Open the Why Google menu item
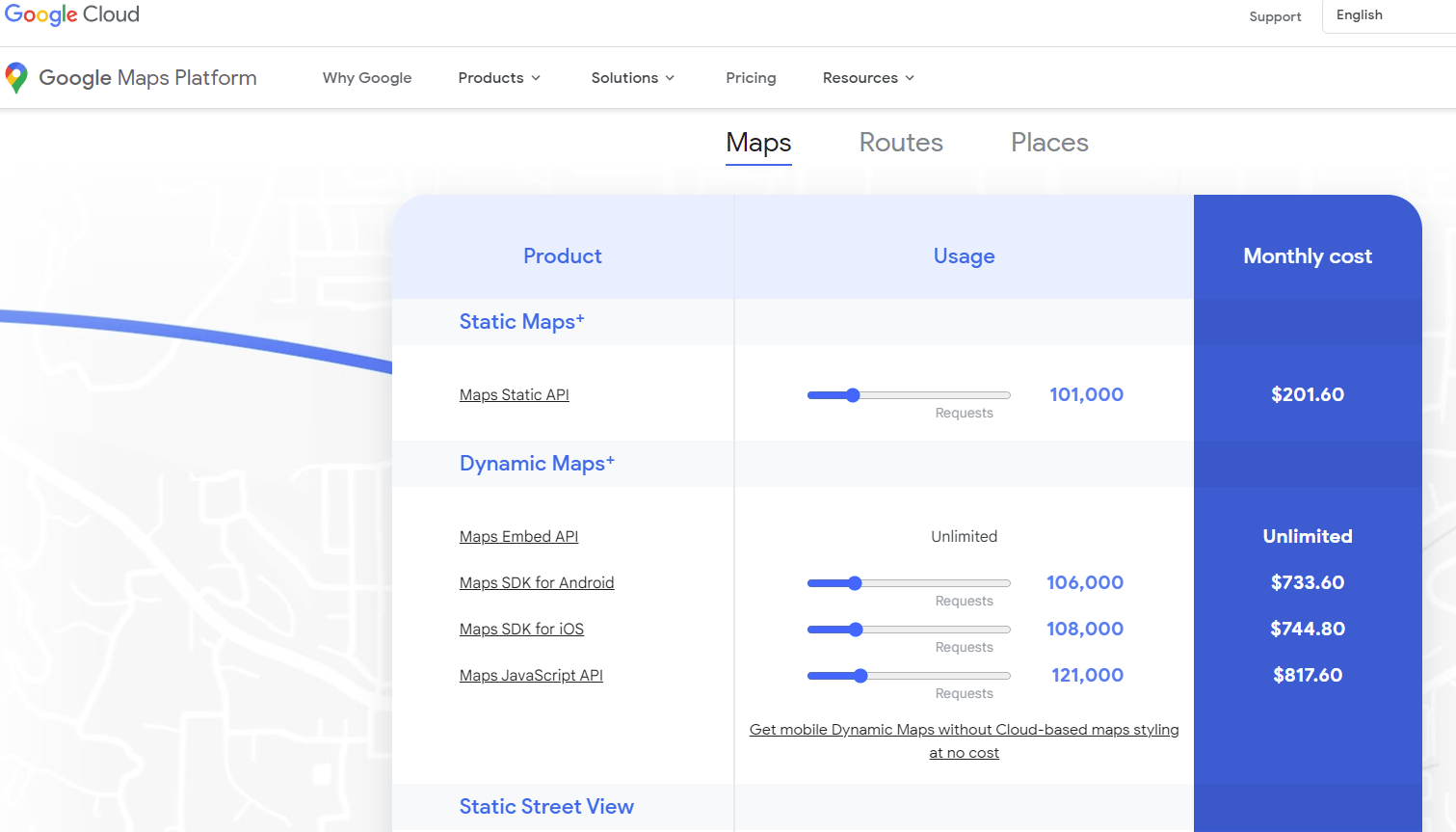 point(367,78)
